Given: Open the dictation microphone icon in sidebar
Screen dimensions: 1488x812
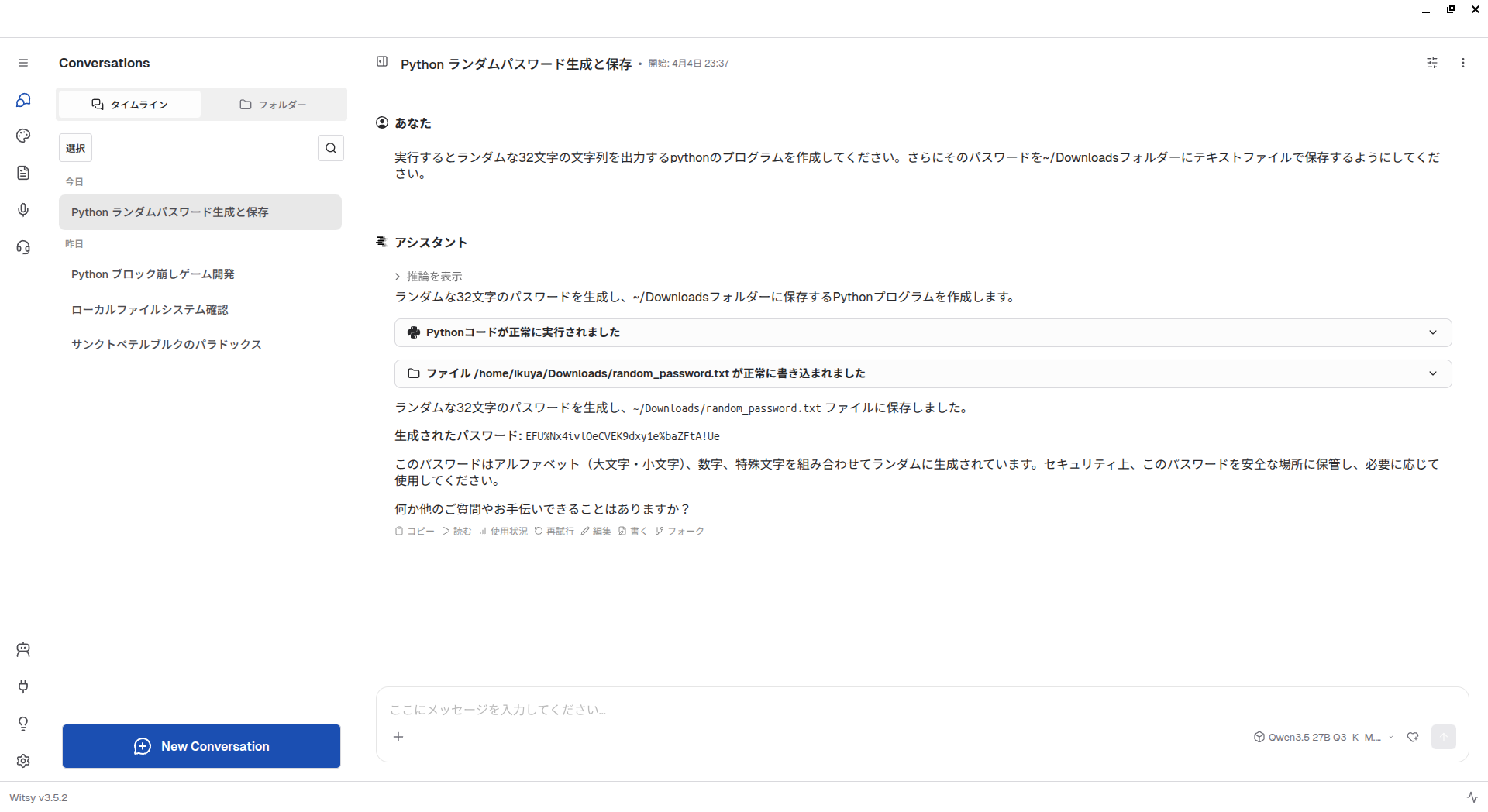Looking at the screenshot, I should (x=23, y=210).
